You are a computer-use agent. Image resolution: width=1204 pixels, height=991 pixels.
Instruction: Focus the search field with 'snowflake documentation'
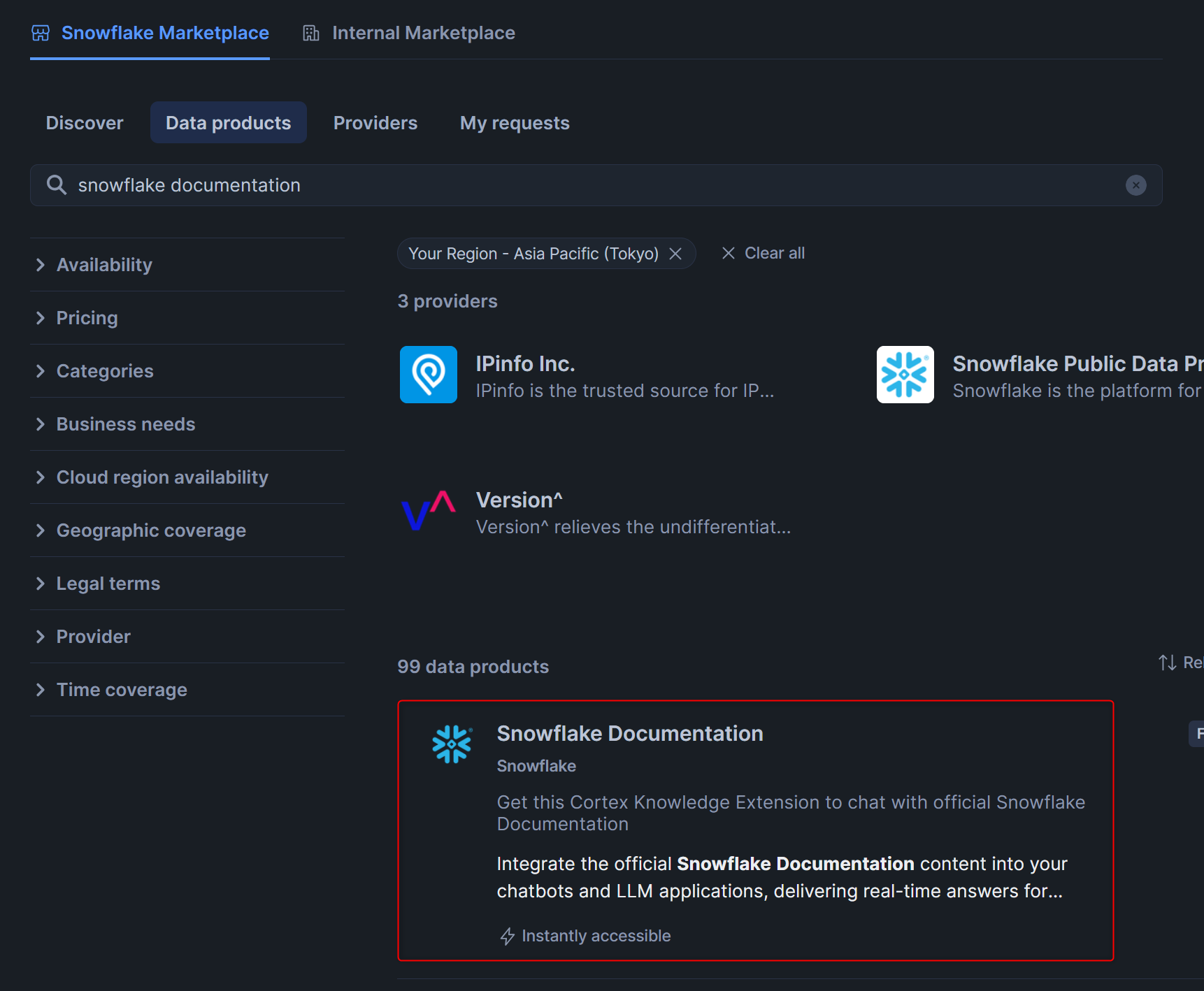point(596,185)
